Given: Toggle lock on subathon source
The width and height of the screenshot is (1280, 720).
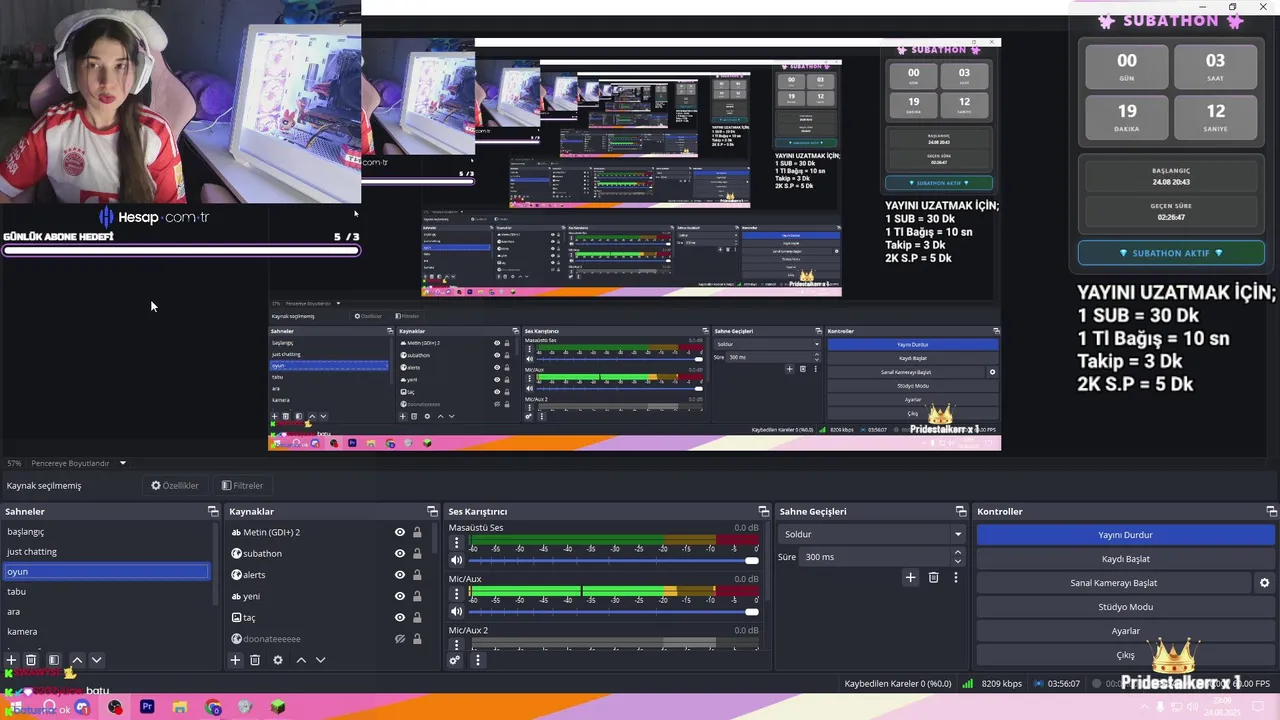Looking at the screenshot, I should pos(417,553).
